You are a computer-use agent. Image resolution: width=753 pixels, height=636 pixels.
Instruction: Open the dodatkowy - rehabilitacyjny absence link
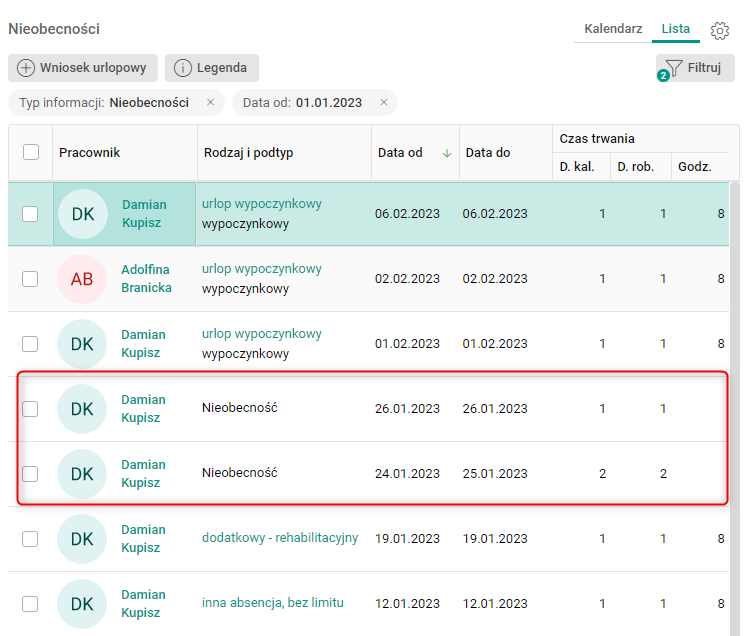pyautogui.click(x=279, y=538)
